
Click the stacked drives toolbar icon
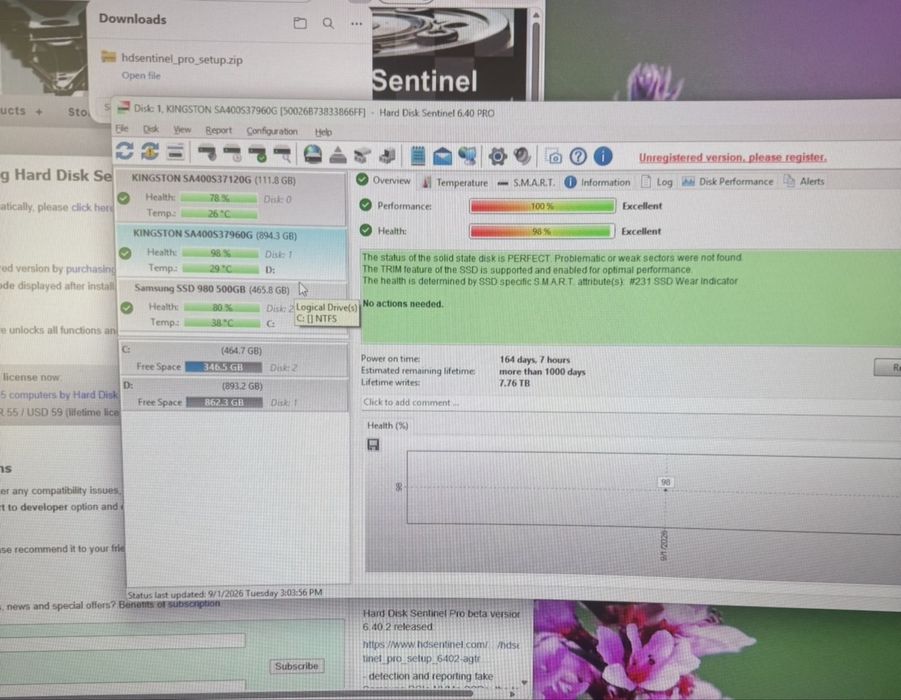coord(362,155)
